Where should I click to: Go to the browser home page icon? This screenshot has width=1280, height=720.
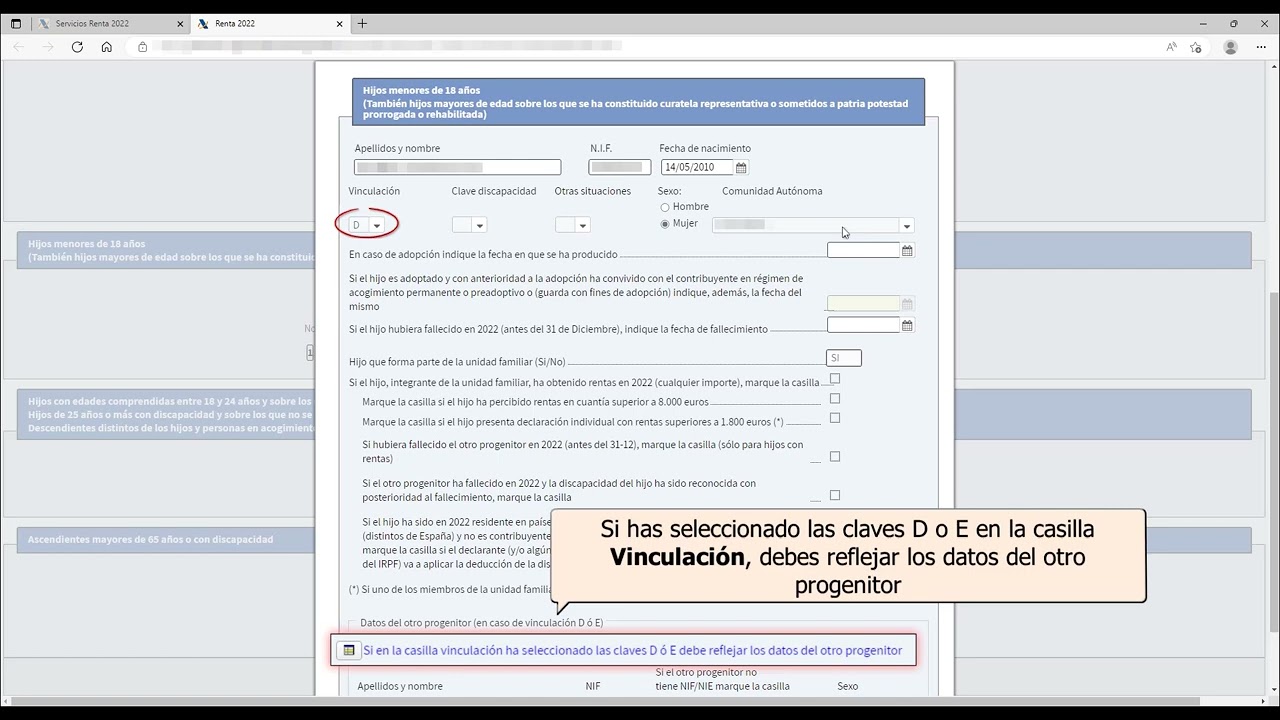107,47
